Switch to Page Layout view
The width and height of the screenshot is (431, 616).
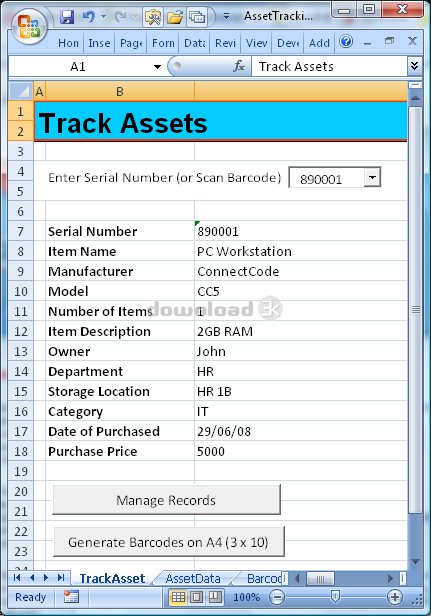196,597
